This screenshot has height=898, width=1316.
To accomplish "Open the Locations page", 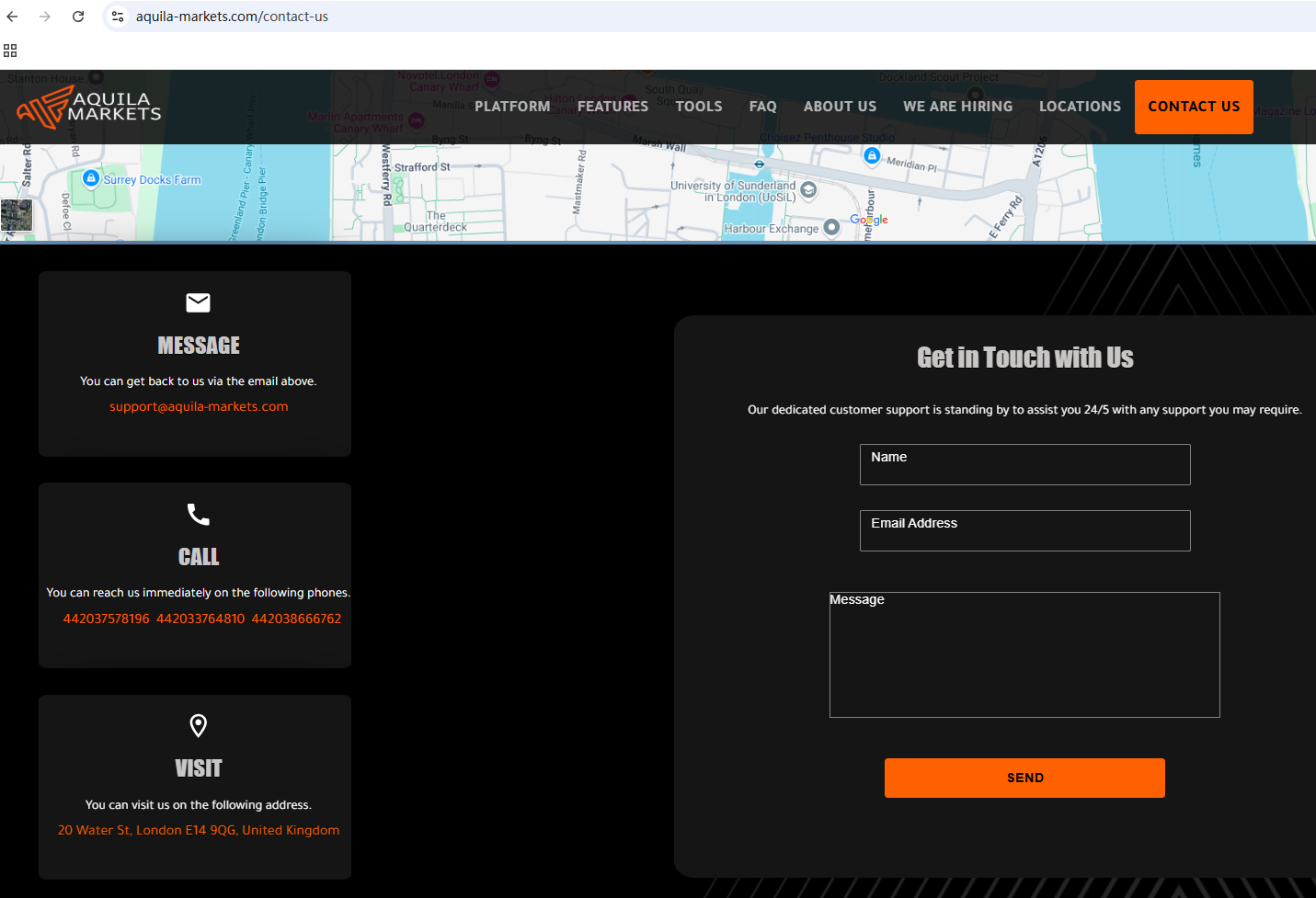I will click(x=1081, y=107).
